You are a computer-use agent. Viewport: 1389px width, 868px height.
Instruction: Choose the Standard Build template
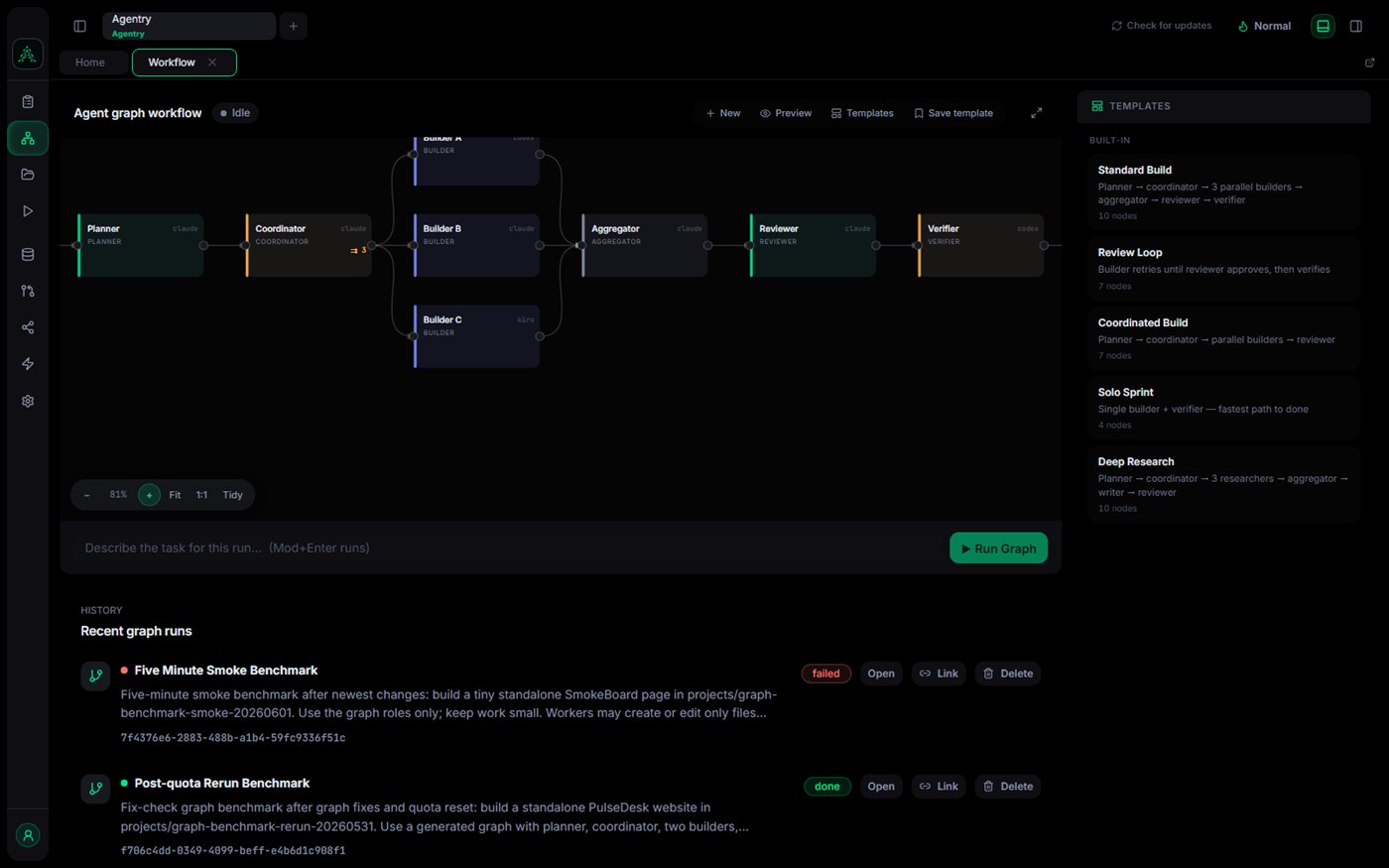point(1223,192)
